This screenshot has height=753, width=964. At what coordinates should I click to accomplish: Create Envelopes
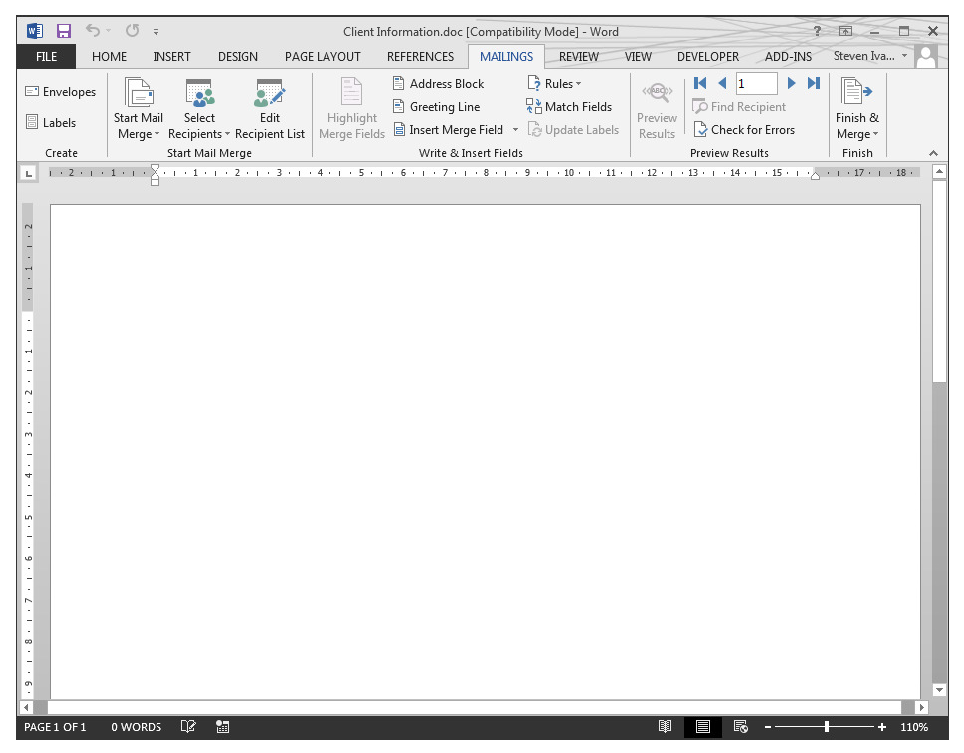[60, 92]
